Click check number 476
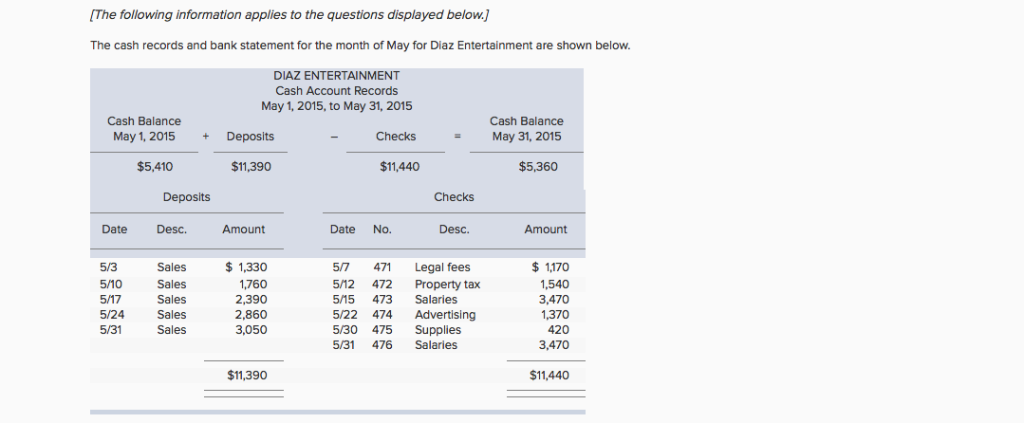This screenshot has width=1024, height=423. [382, 345]
